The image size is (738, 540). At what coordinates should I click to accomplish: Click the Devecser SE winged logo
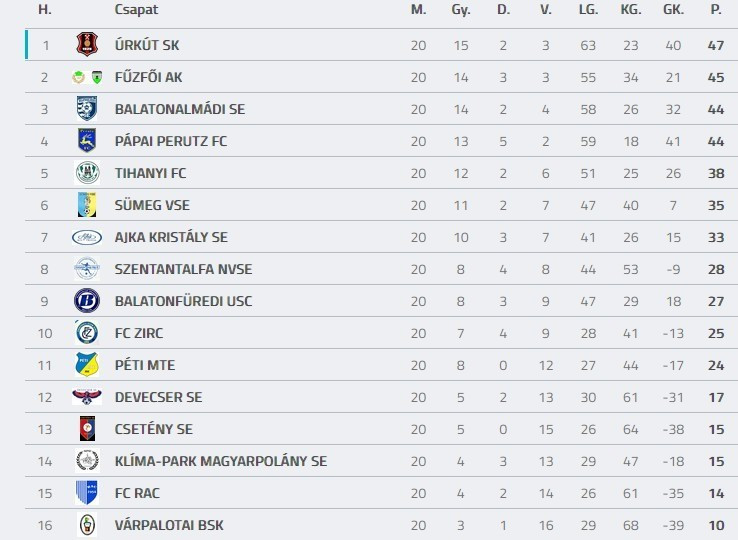(x=87, y=397)
